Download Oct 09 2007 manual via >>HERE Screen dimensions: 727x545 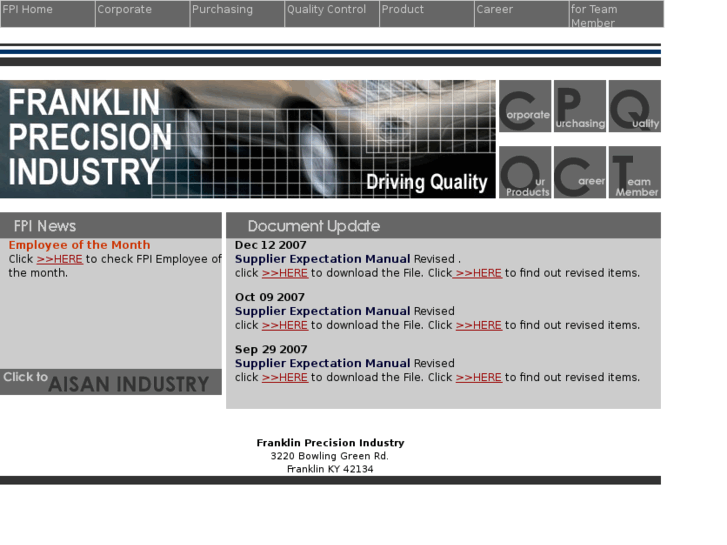click(x=285, y=325)
